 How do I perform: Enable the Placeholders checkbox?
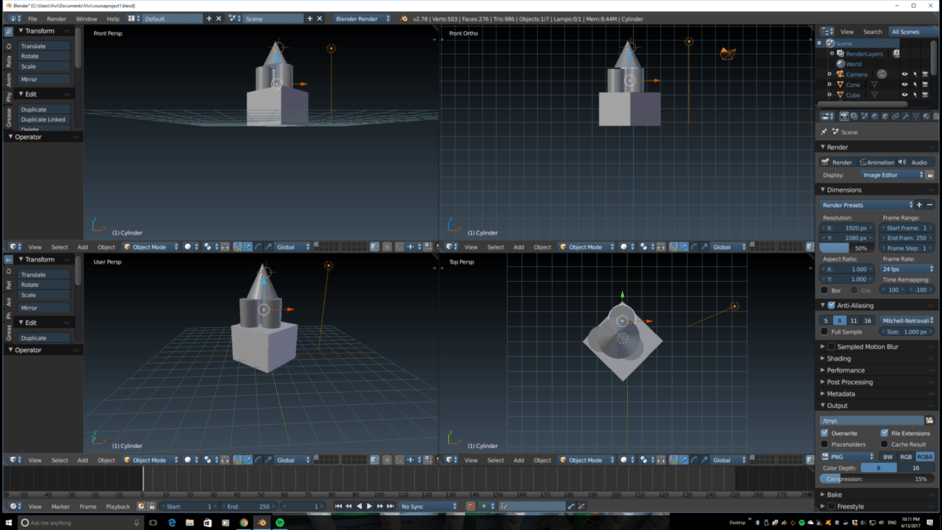pos(825,444)
